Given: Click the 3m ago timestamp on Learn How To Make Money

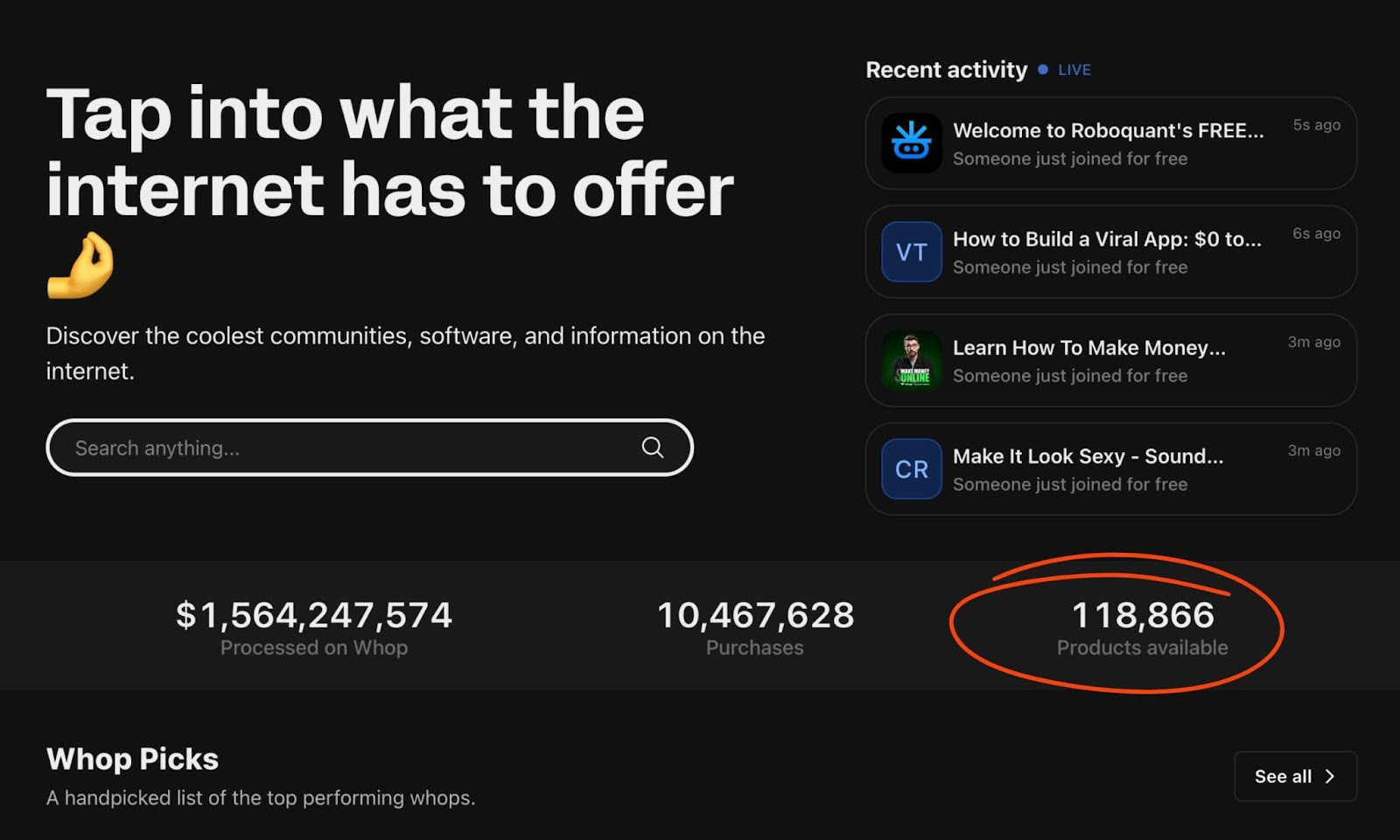Looking at the screenshot, I should (x=1314, y=342).
